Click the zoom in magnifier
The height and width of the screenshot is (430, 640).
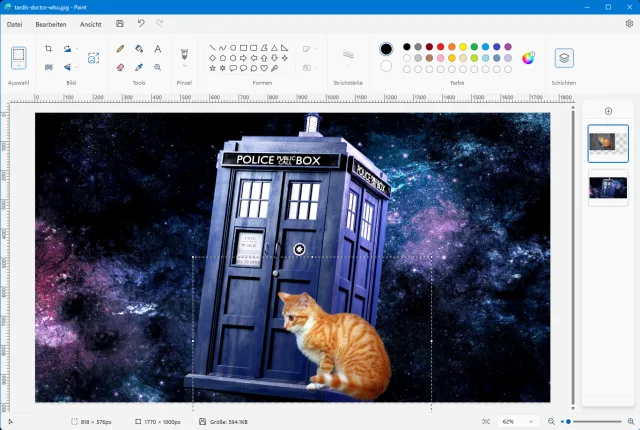coord(631,421)
